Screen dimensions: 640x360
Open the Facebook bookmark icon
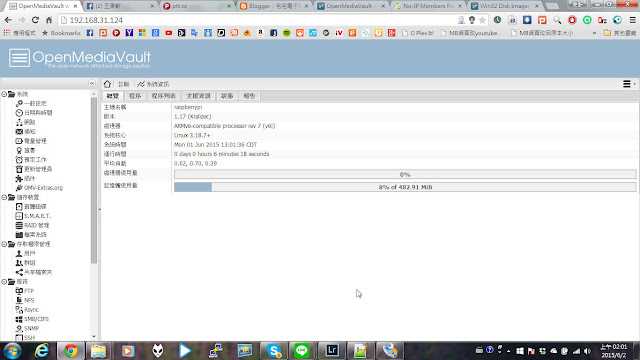pos(90,33)
